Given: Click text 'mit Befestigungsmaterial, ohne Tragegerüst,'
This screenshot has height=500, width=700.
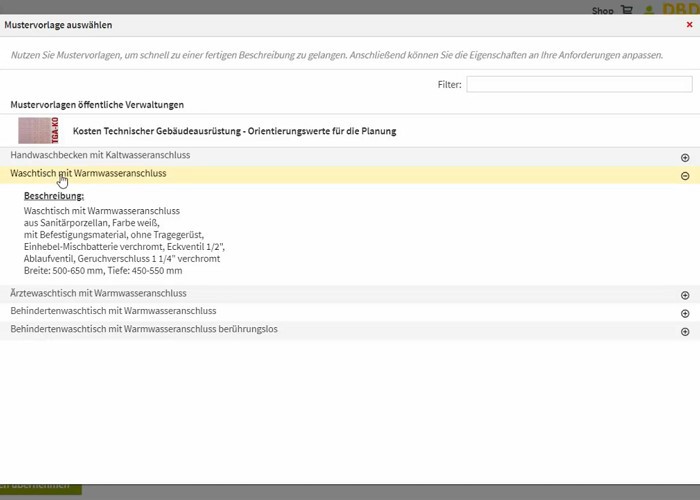Looking at the screenshot, I should [x=114, y=235].
